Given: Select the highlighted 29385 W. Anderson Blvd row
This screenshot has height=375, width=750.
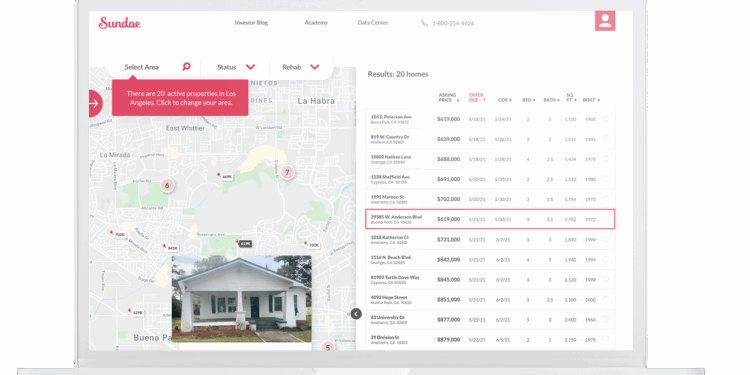Looking at the screenshot, I should (490, 219).
